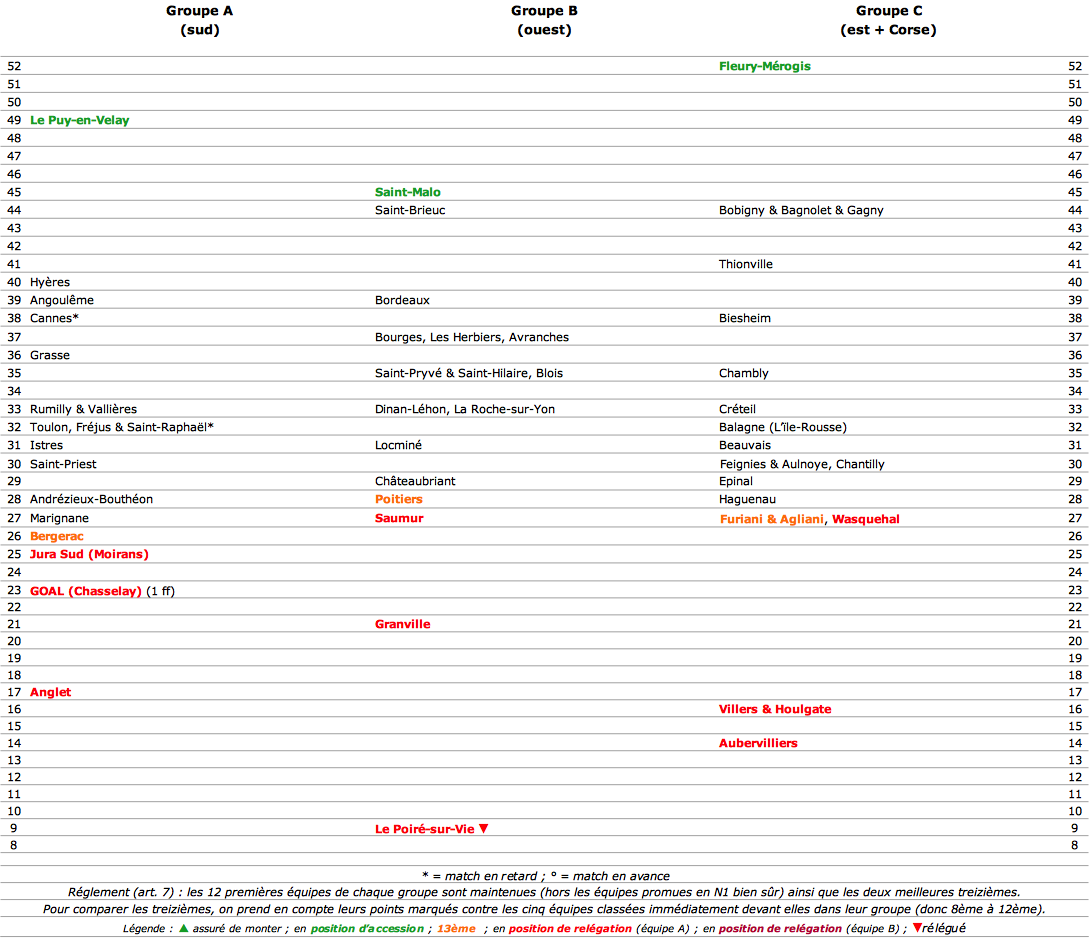Click on red Granville at 21 points
The width and height of the screenshot is (1091, 952).
pyautogui.click(x=402, y=624)
